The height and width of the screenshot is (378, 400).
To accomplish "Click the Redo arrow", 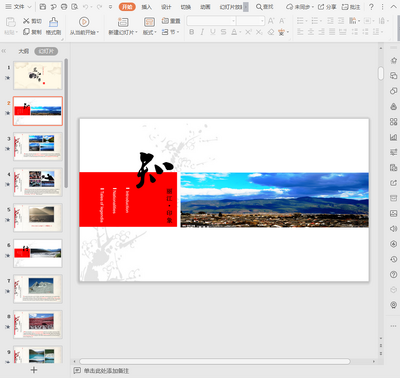I will 99,7.
